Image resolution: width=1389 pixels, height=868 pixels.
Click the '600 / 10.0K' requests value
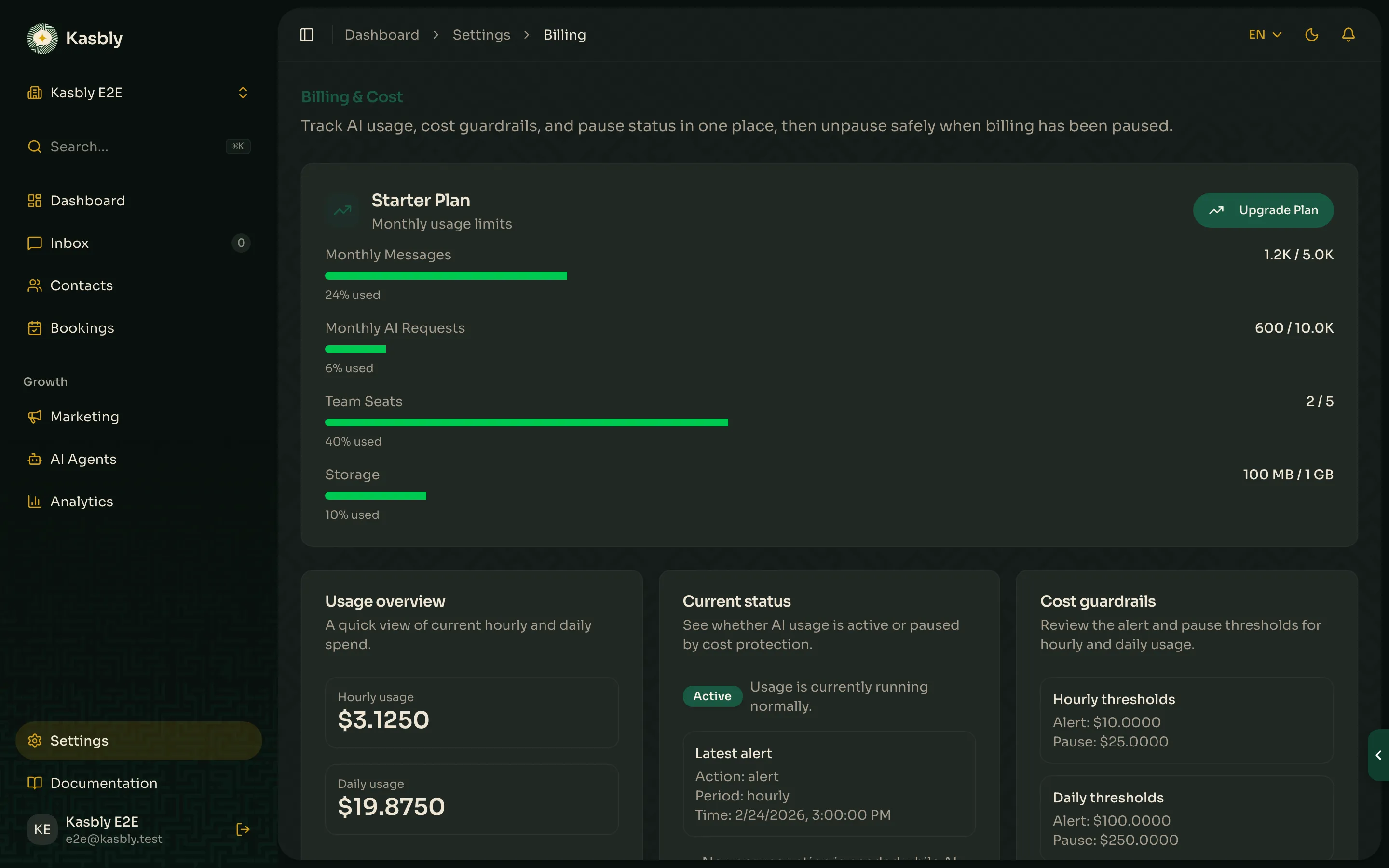point(1294,328)
